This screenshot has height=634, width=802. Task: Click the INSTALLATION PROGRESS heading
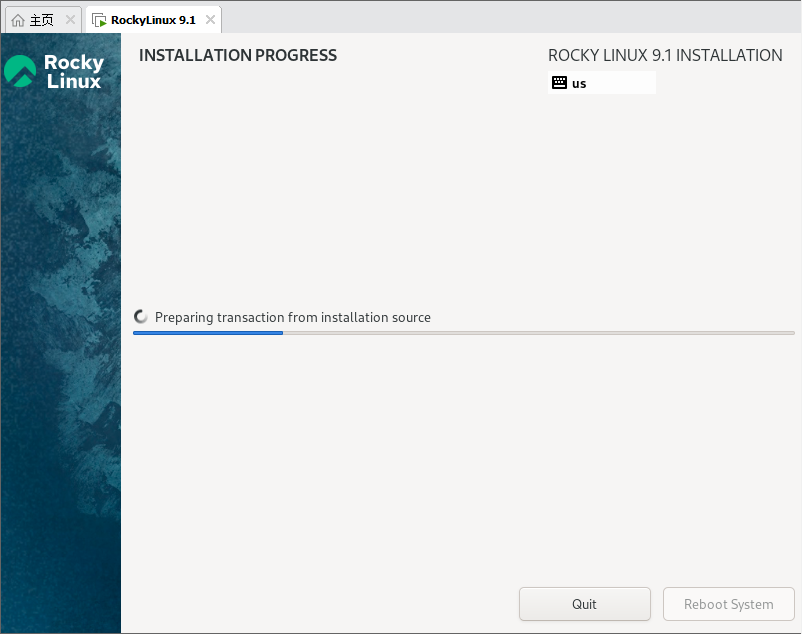(237, 55)
